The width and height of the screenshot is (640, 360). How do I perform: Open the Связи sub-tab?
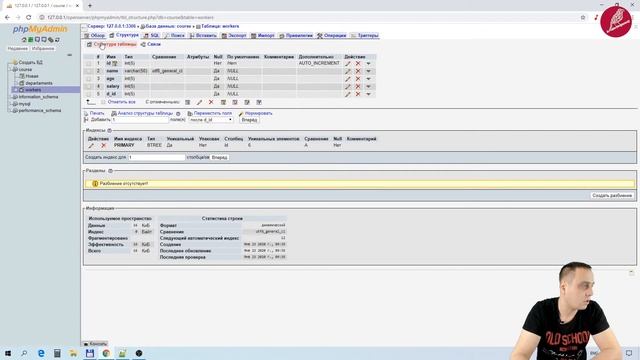pos(151,44)
